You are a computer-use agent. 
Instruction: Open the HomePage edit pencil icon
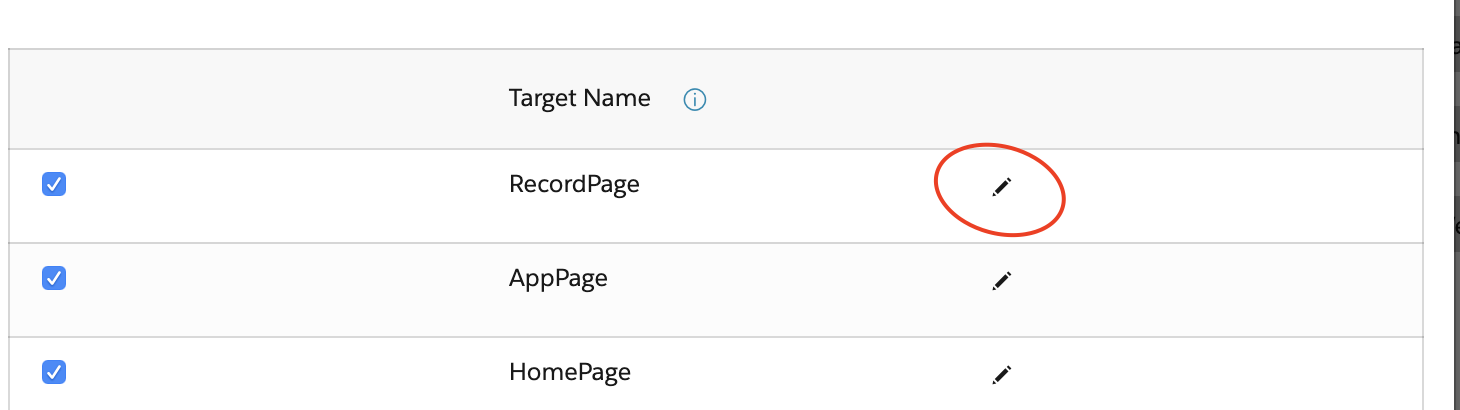1001,375
